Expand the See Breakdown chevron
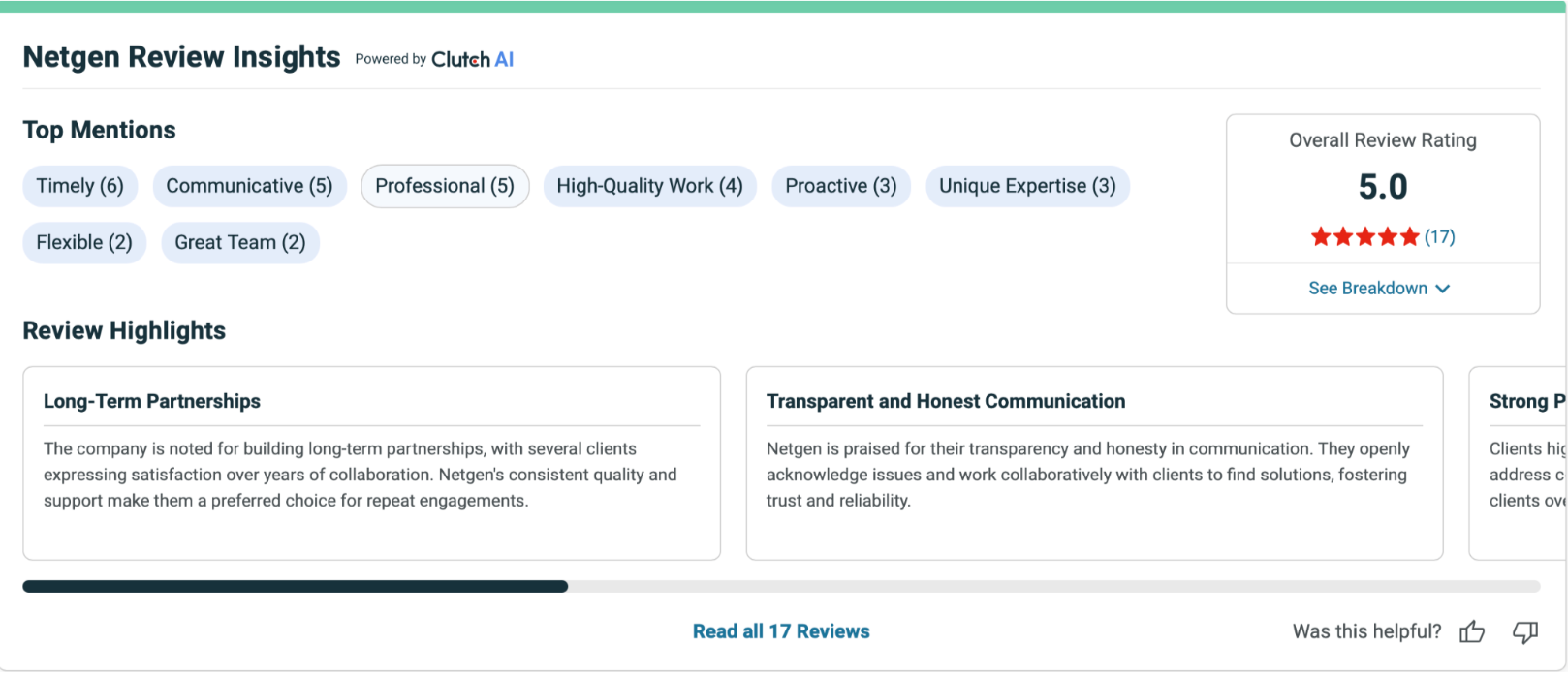This screenshot has width=1568, height=676. click(x=1443, y=289)
